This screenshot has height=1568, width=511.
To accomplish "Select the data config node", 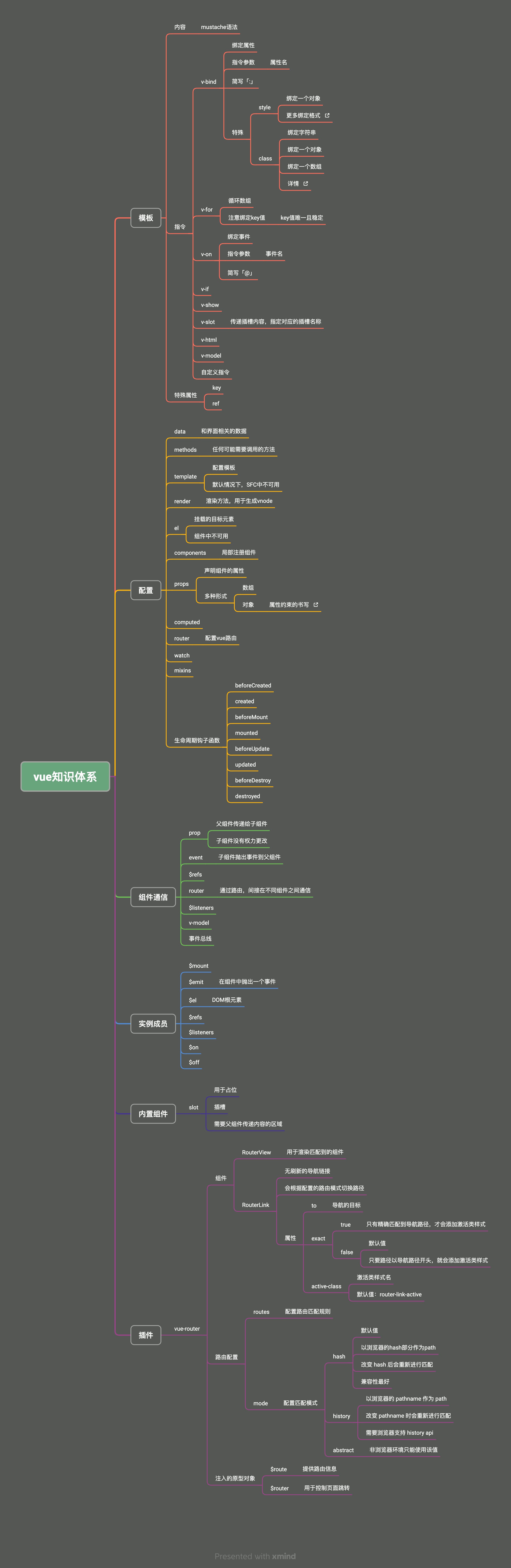I will point(180,432).
